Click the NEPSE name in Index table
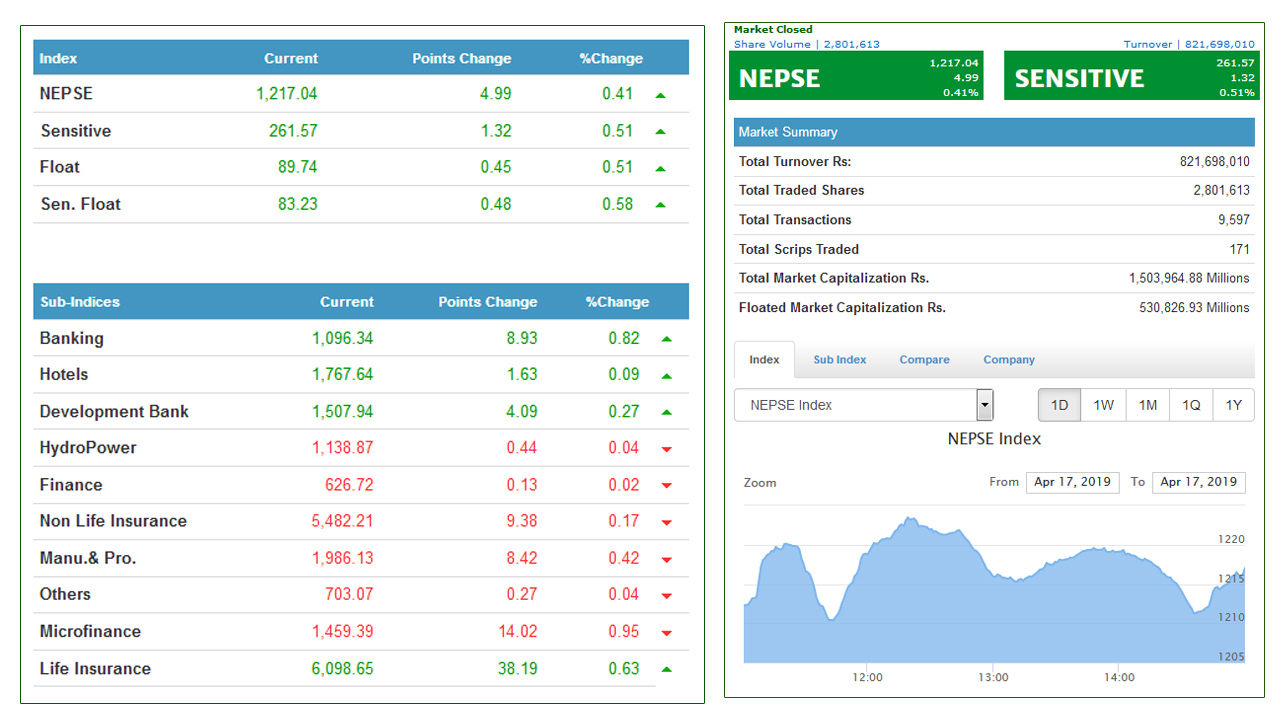Image resolution: width=1286 pixels, height=720 pixels. coord(66,93)
